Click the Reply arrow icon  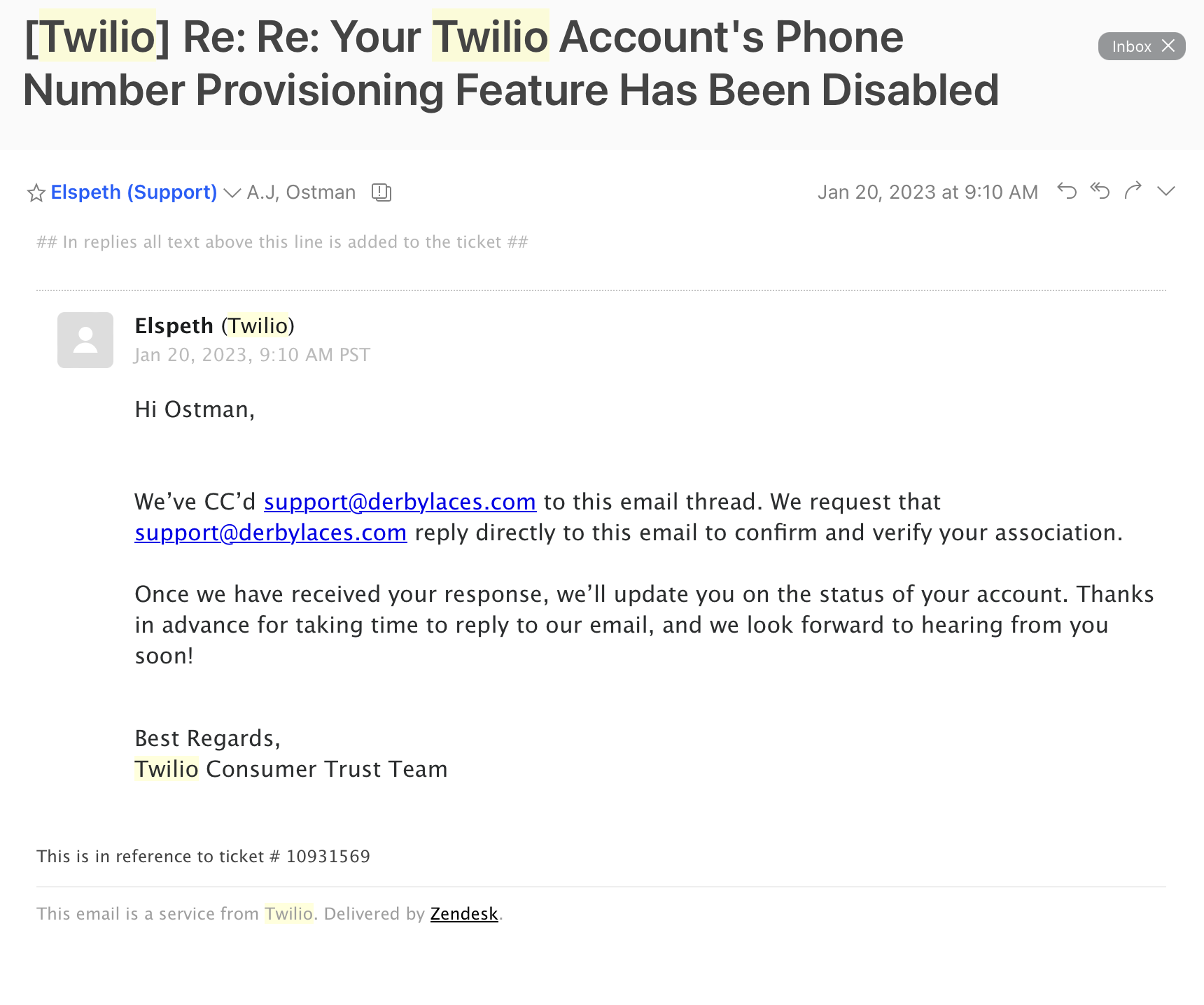[1067, 190]
